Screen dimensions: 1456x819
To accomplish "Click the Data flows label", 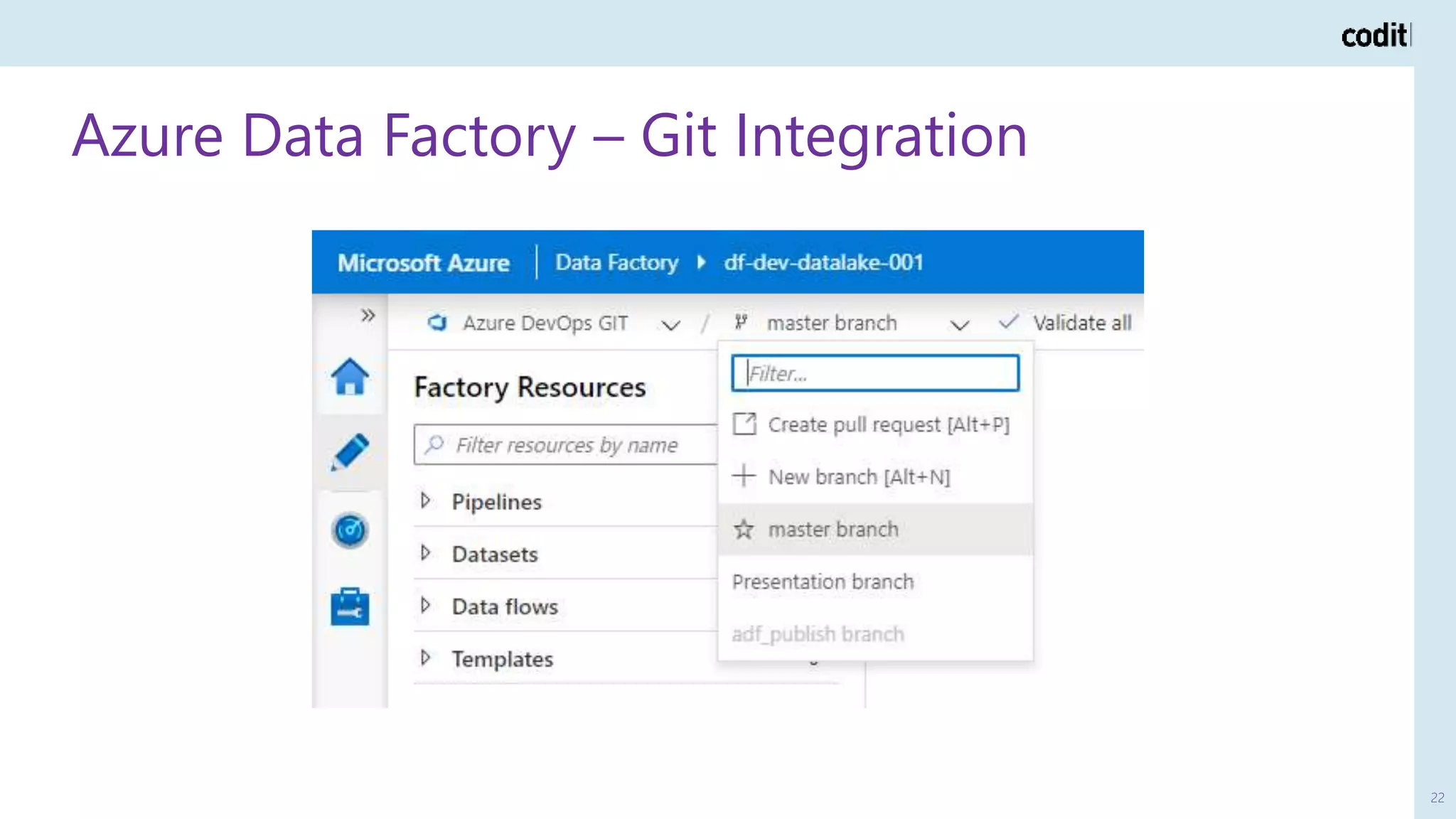I will [x=505, y=606].
